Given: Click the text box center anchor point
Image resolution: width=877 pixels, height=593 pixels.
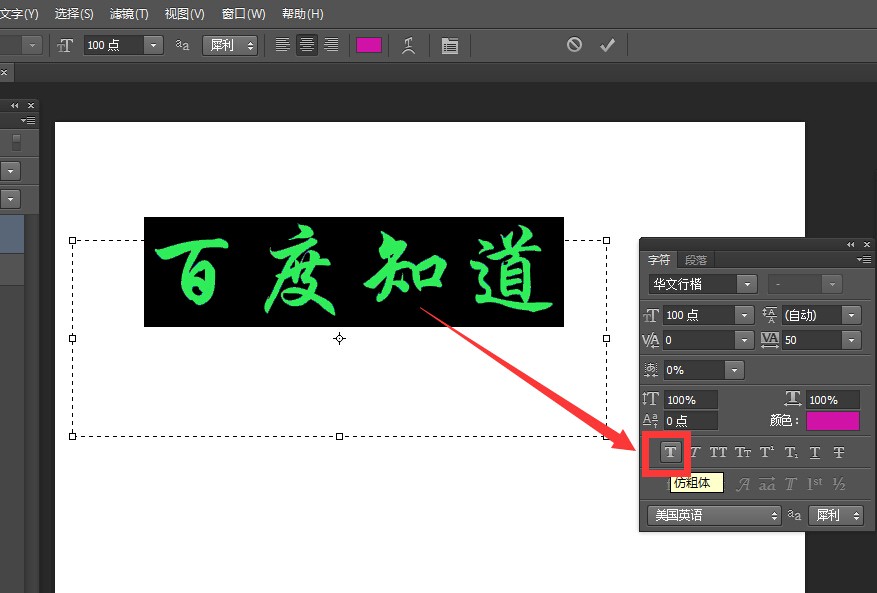Looking at the screenshot, I should pos(340,338).
